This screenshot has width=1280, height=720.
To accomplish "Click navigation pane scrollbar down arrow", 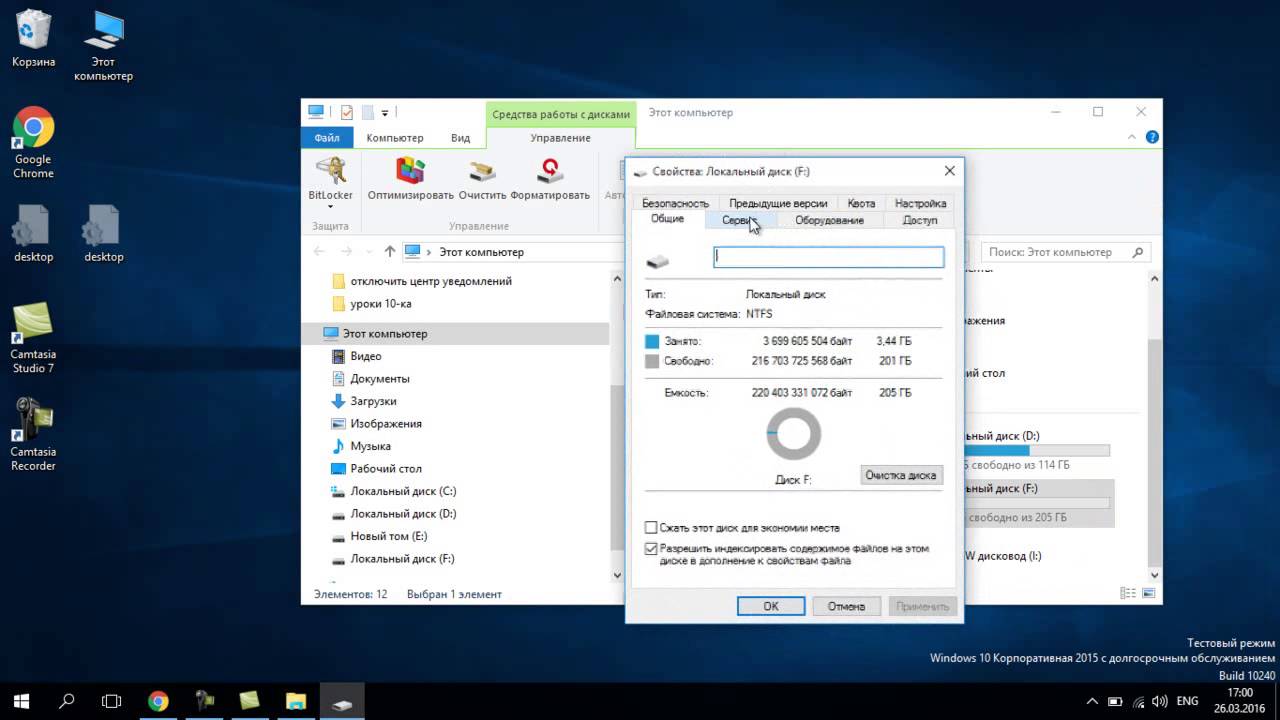I will [617, 575].
